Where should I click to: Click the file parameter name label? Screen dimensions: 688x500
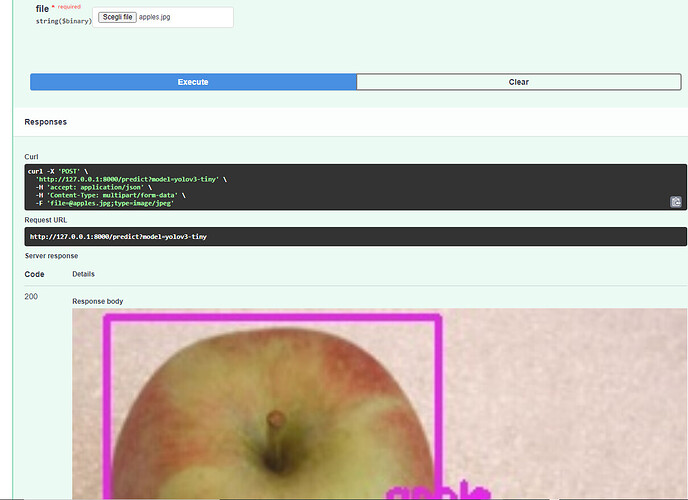[x=42, y=9]
